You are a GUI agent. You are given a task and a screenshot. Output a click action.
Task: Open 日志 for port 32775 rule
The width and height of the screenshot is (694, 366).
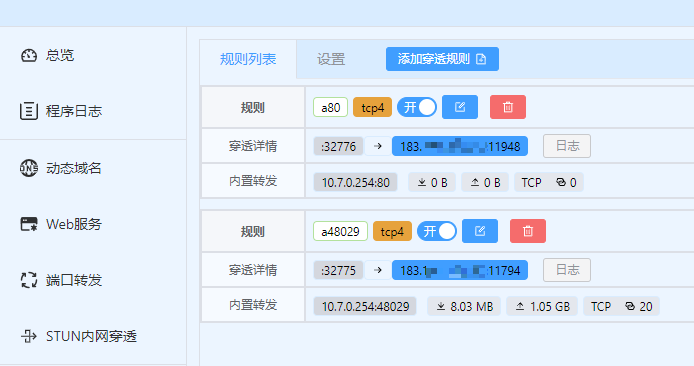[x=567, y=270]
